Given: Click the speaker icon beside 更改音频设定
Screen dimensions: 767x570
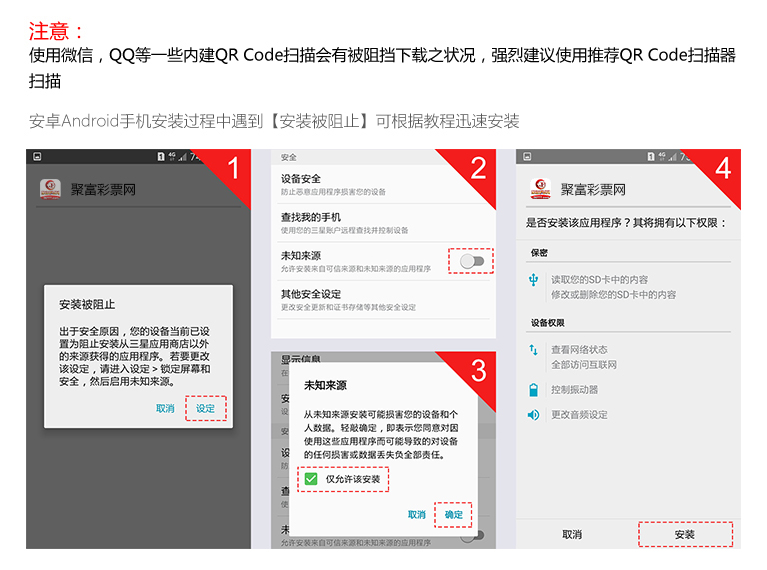Looking at the screenshot, I should (534, 415).
